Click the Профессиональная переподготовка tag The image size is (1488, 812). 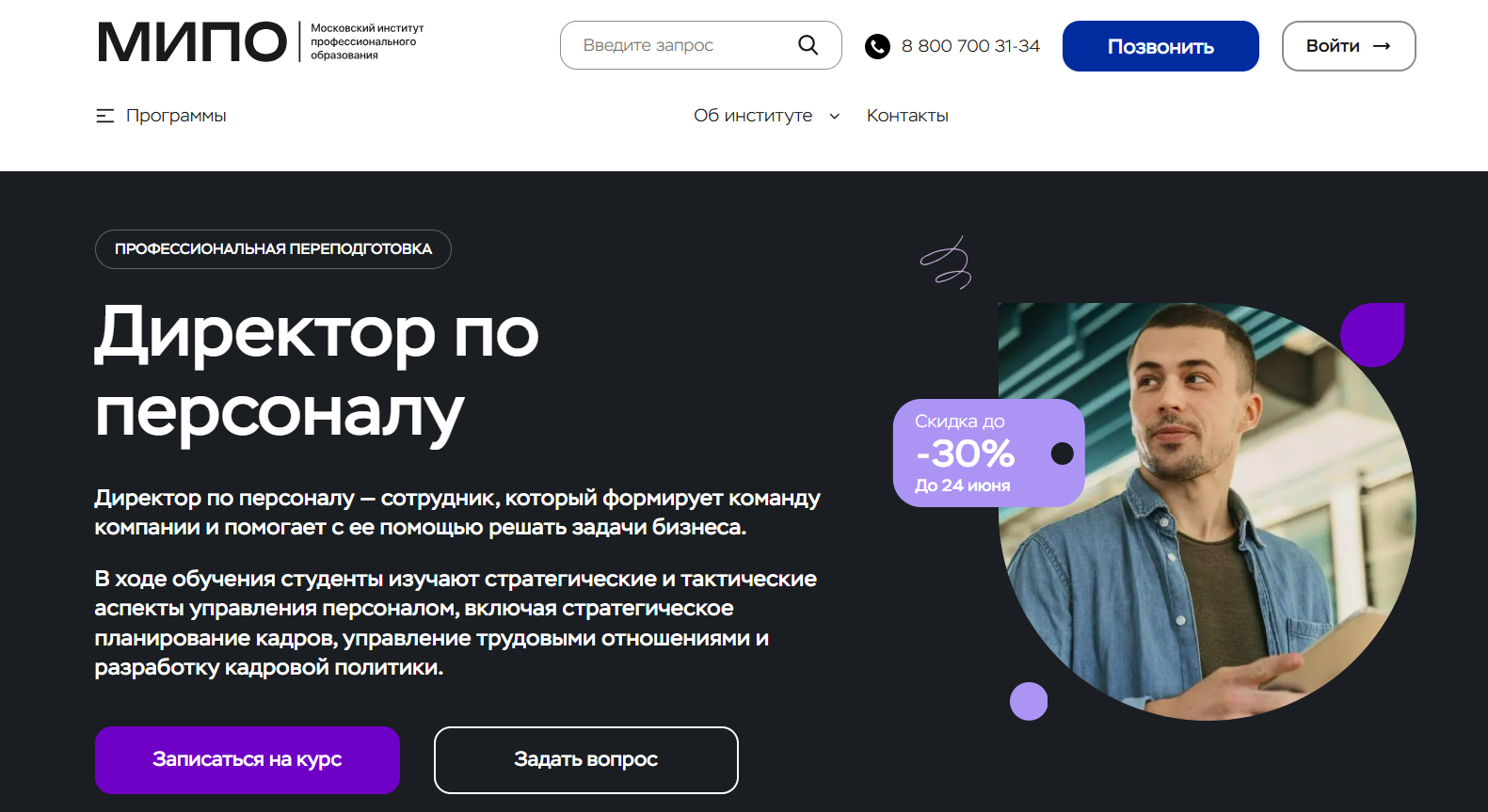(273, 249)
